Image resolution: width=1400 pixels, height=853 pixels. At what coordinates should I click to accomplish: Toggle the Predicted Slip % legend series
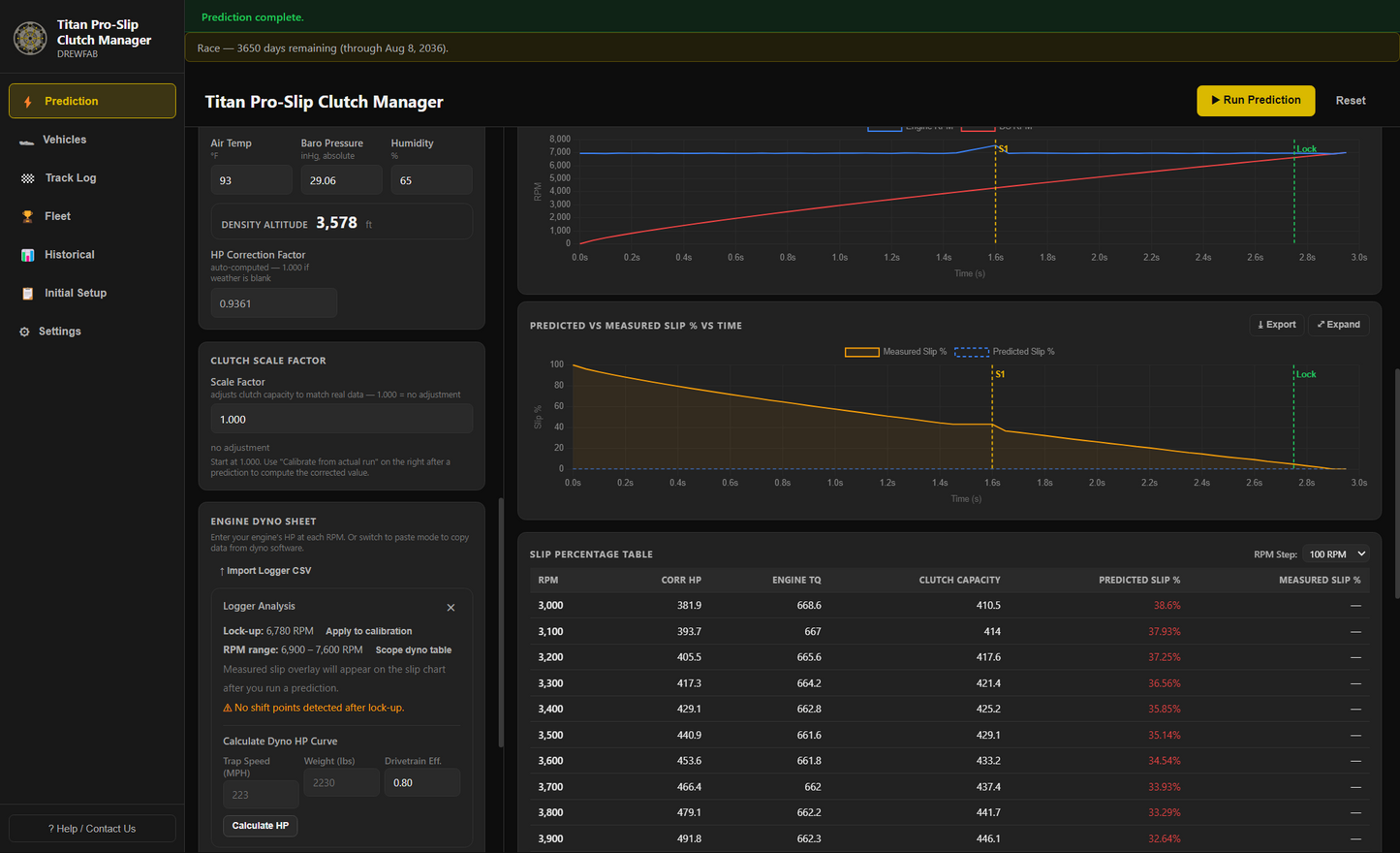pyautogui.click(x=1005, y=352)
